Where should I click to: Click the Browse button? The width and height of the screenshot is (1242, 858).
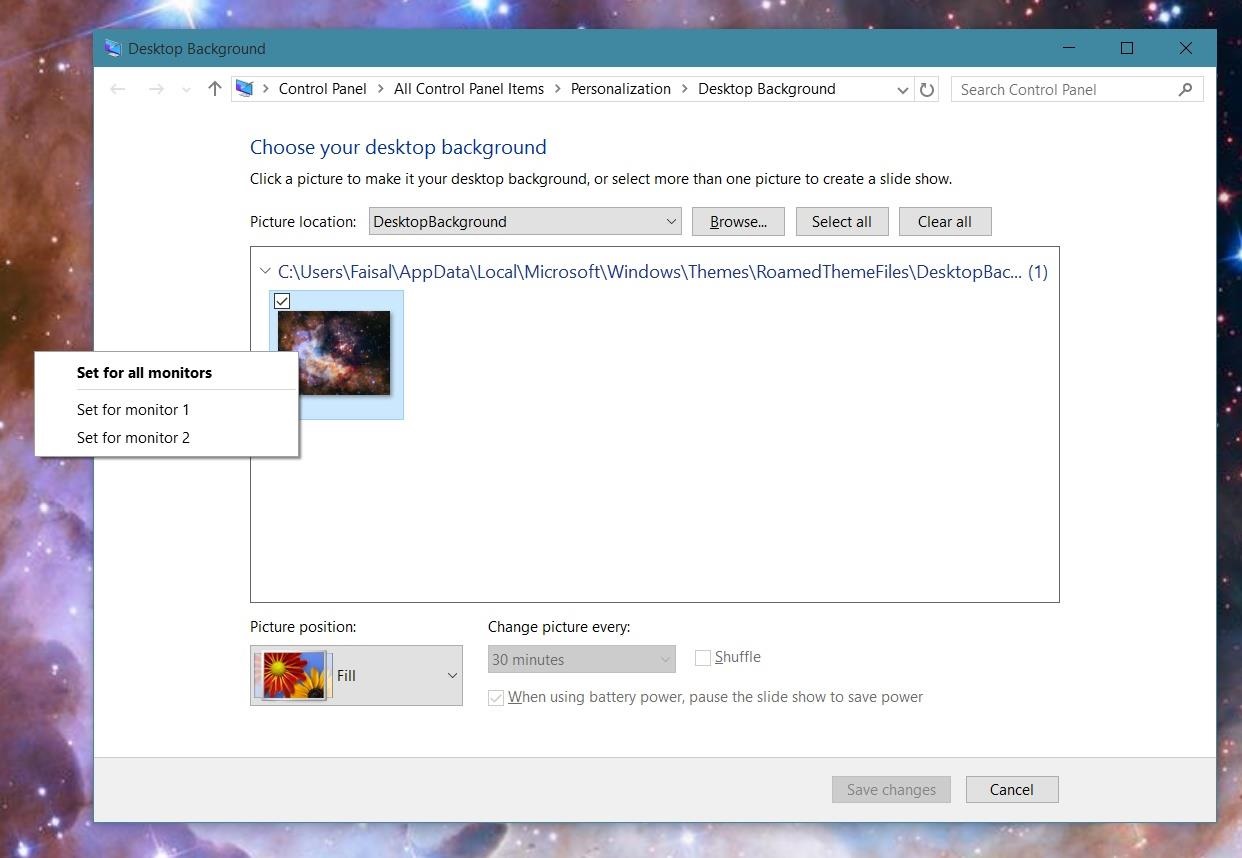[738, 221]
